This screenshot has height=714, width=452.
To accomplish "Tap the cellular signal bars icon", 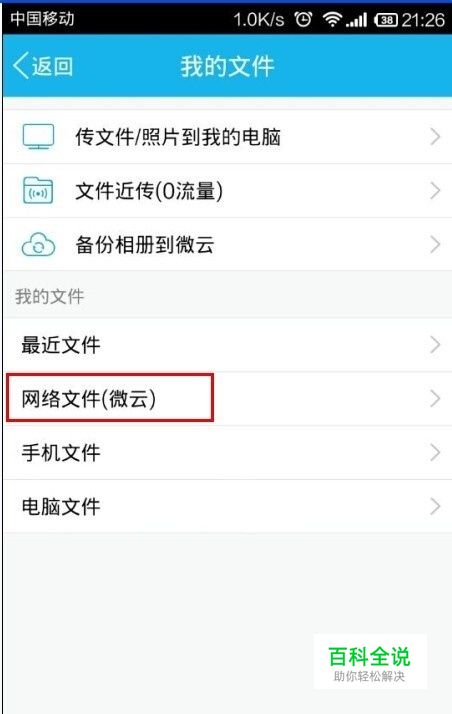I will tap(356, 20).
